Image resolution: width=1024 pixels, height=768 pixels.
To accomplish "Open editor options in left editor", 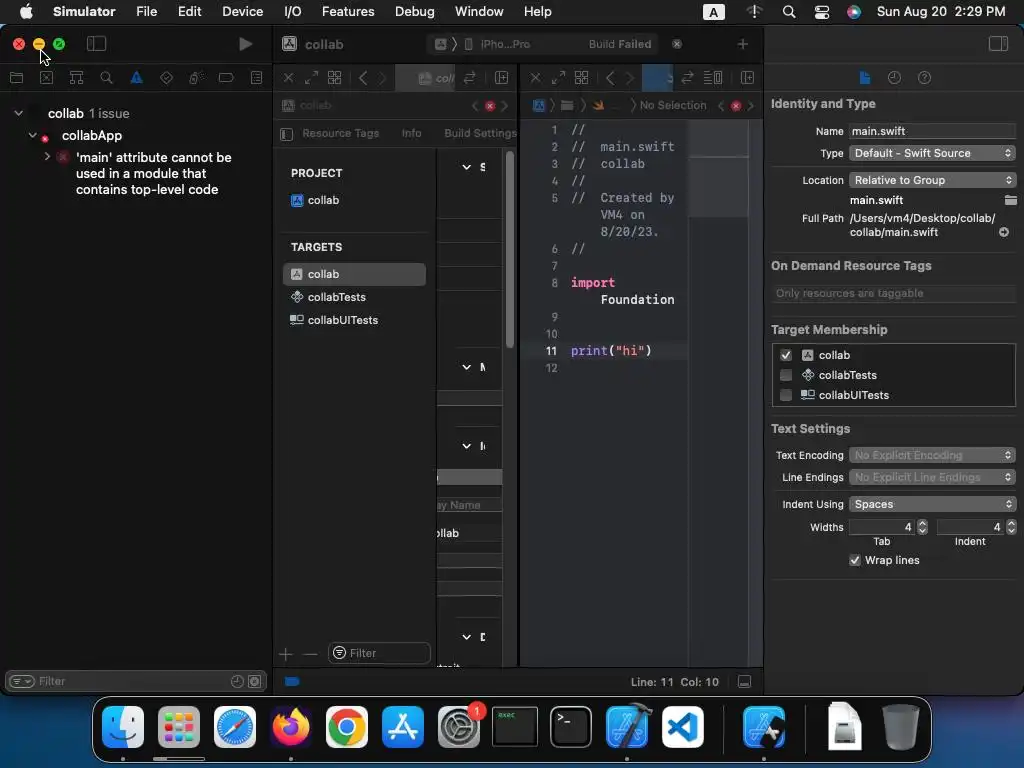I will [x=470, y=78].
